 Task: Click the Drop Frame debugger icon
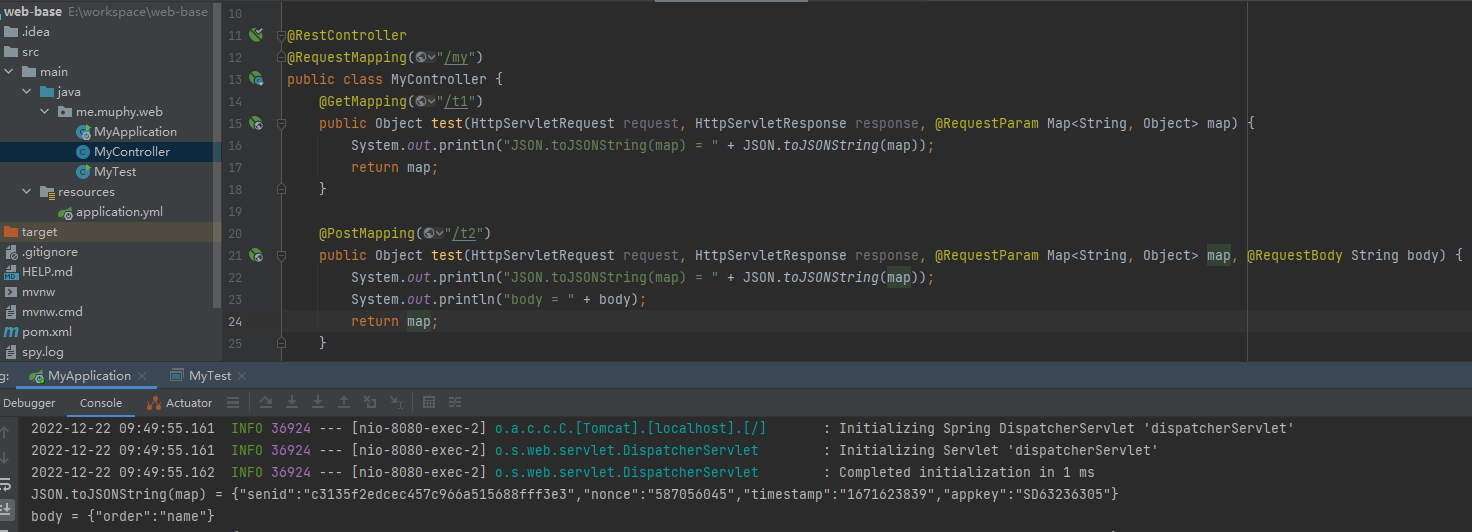tap(370, 403)
